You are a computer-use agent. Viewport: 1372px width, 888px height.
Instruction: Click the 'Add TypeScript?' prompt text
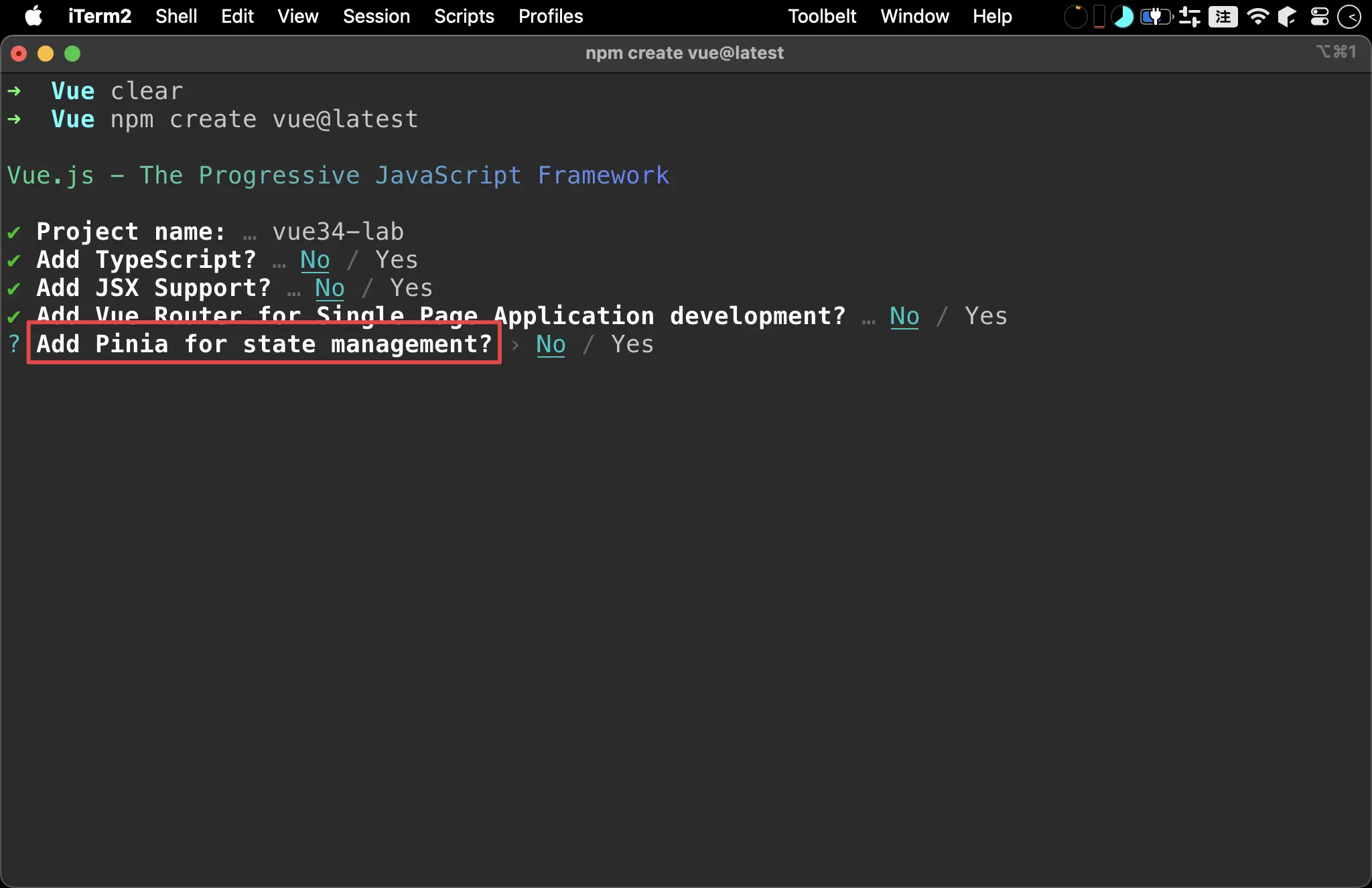tap(146, 260)
